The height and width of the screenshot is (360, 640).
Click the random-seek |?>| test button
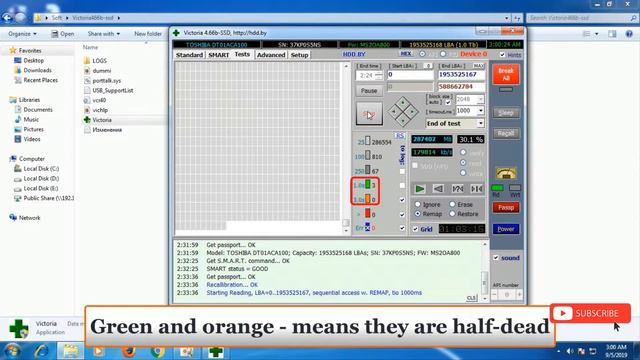pyautogui.click(x=458, y=189)
